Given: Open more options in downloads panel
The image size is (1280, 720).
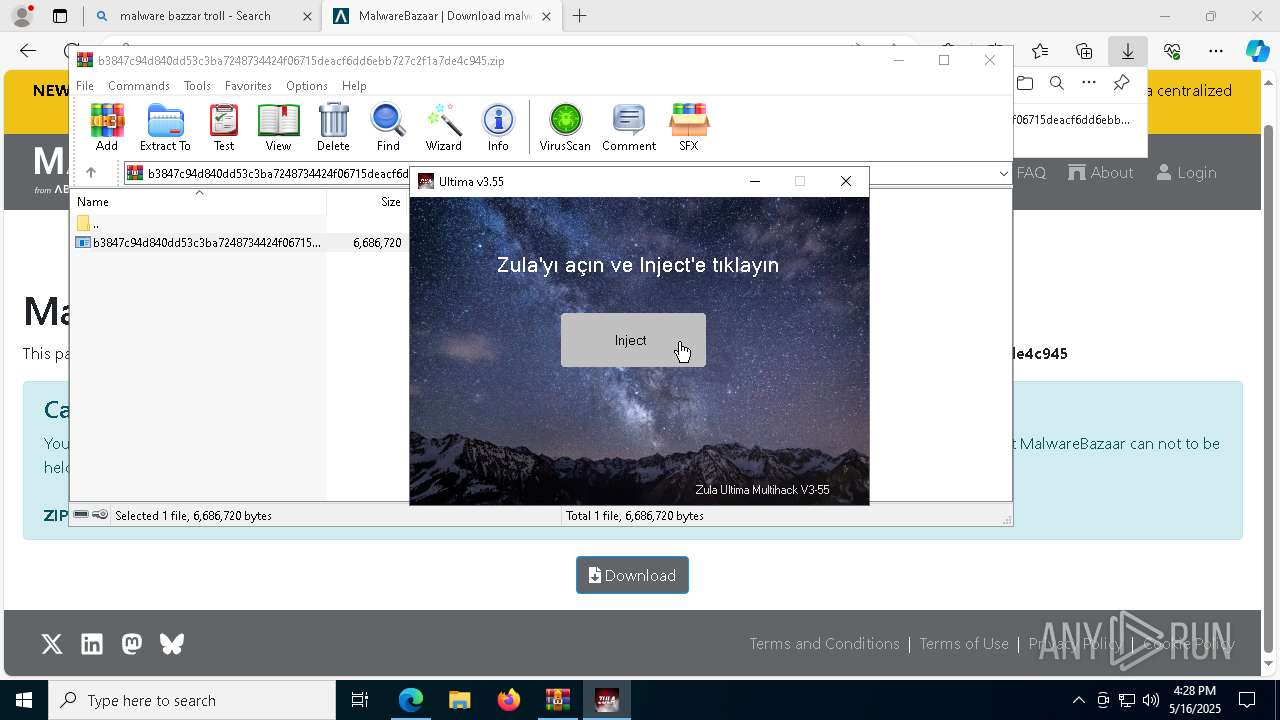Looking at the screenshot, I should click(1089, 83).
